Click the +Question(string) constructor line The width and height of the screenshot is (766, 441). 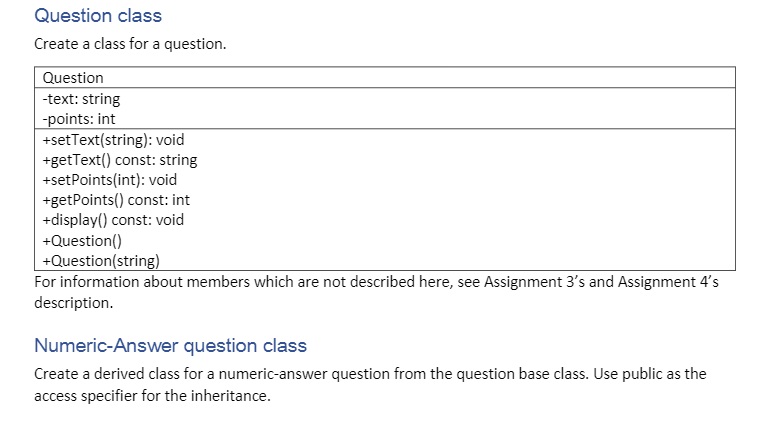pyautogui.click(x=101, y=261)
